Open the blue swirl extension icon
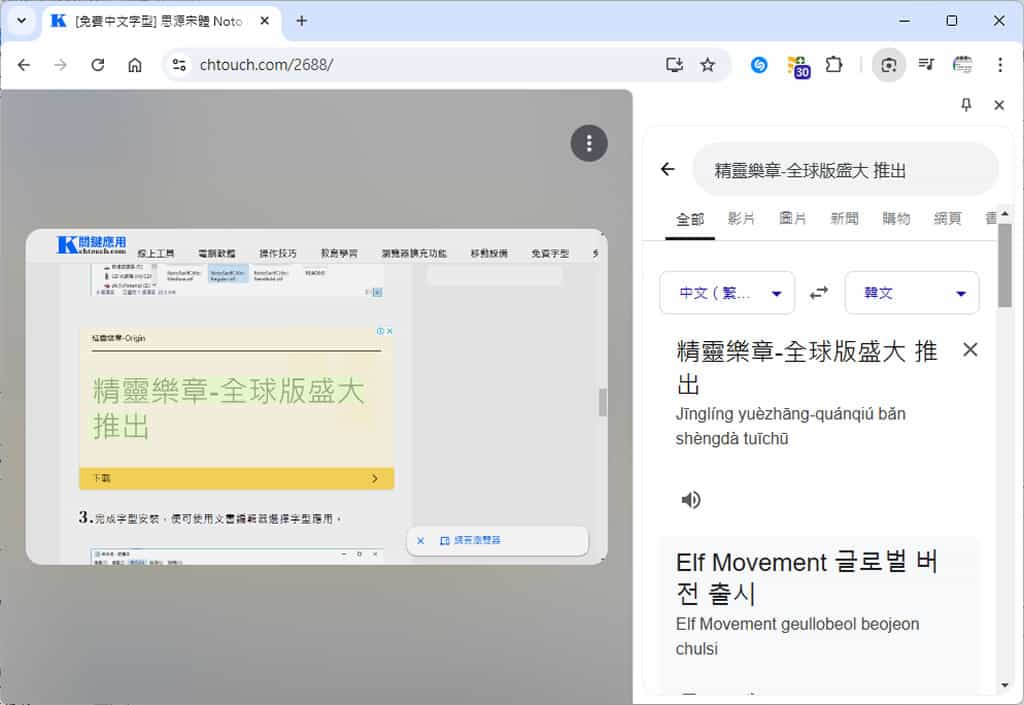This screenshot has height=705, width=1024. (x=759, y=65)
